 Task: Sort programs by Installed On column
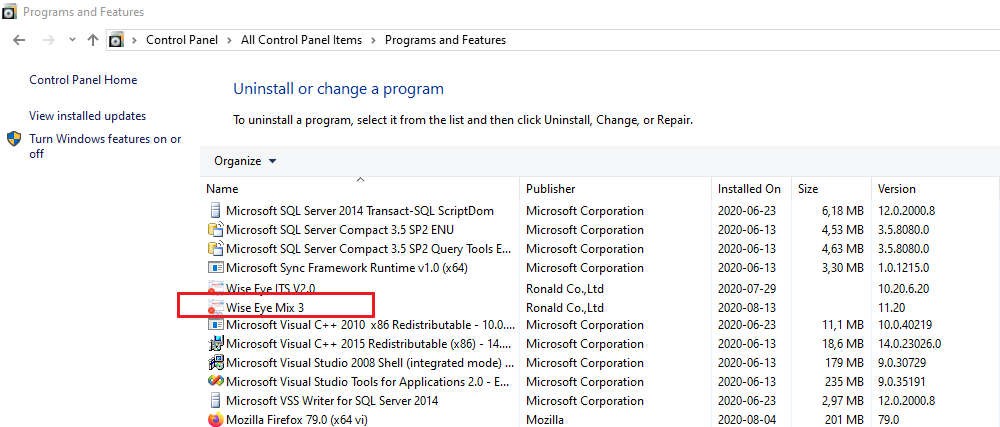748,188
